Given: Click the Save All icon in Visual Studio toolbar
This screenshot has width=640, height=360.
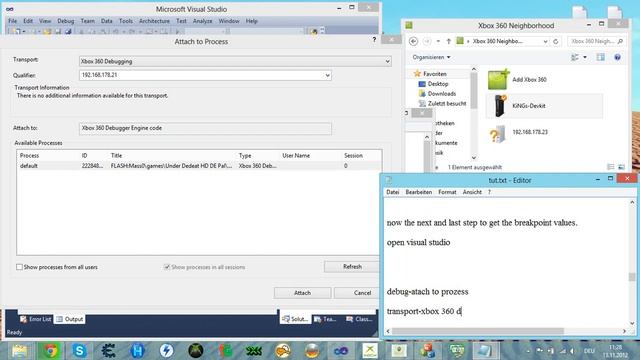Looking at the screenshot, I should [x=68, y=31].
